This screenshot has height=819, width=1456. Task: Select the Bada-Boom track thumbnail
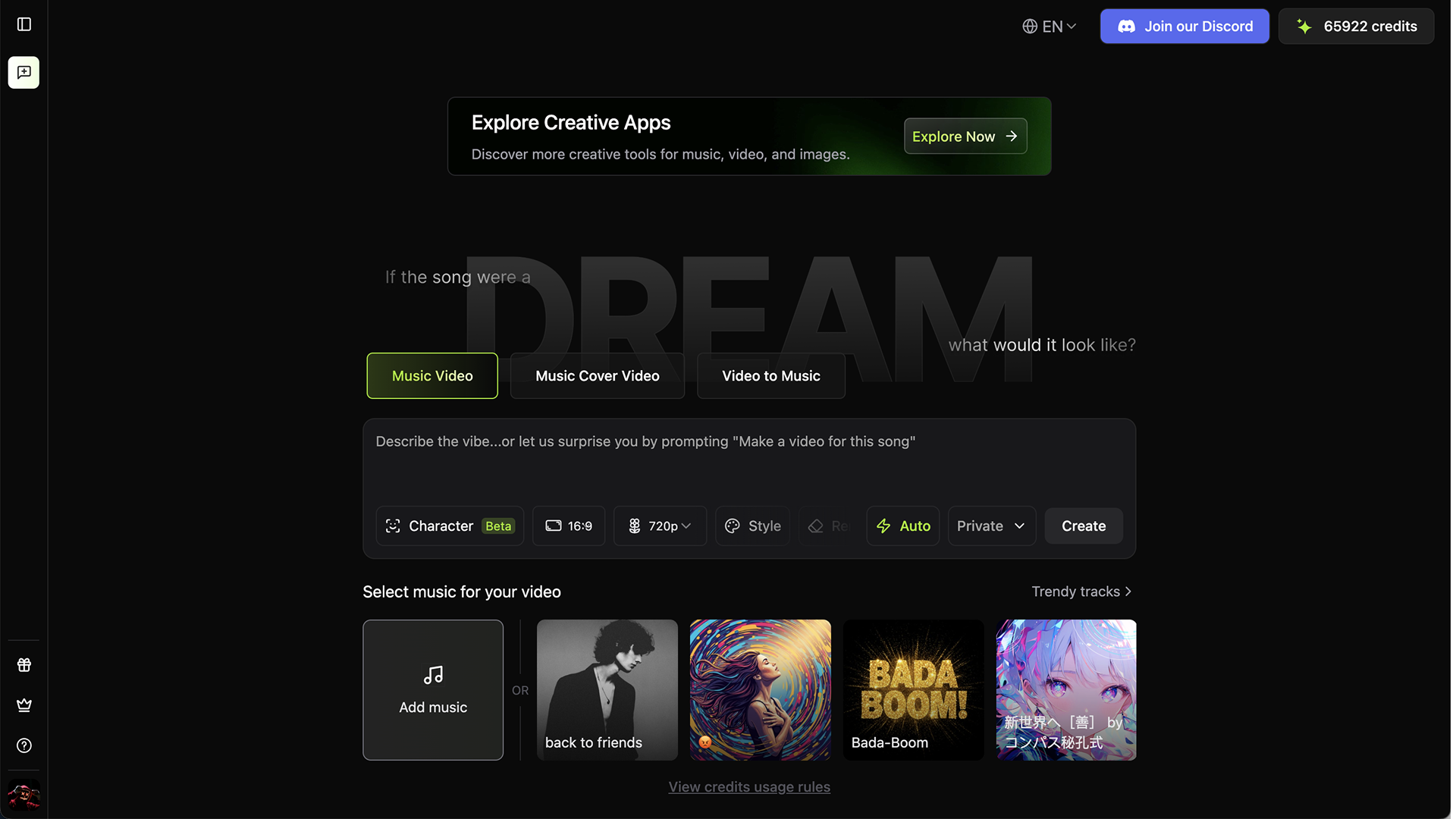pos(913,689)
